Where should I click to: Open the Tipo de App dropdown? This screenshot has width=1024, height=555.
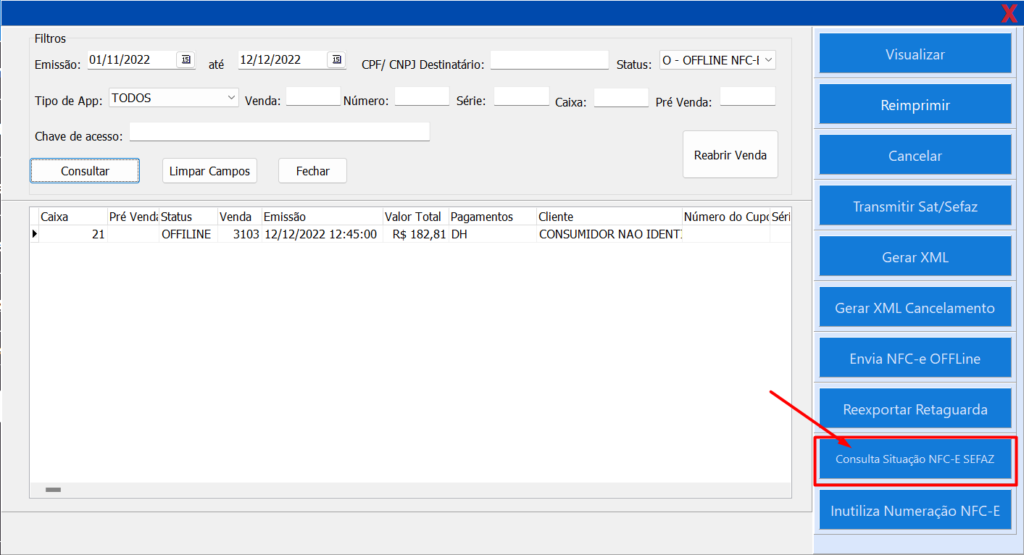pos(231,97)
